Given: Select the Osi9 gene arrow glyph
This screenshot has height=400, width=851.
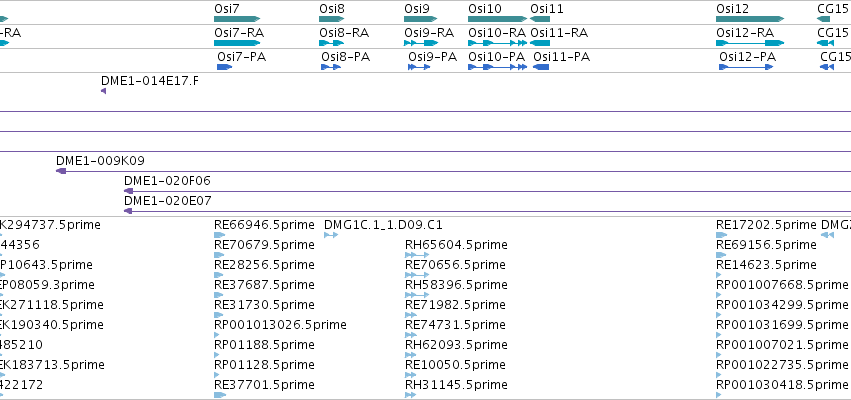Looking at the screenshot, I should [421, 19].
